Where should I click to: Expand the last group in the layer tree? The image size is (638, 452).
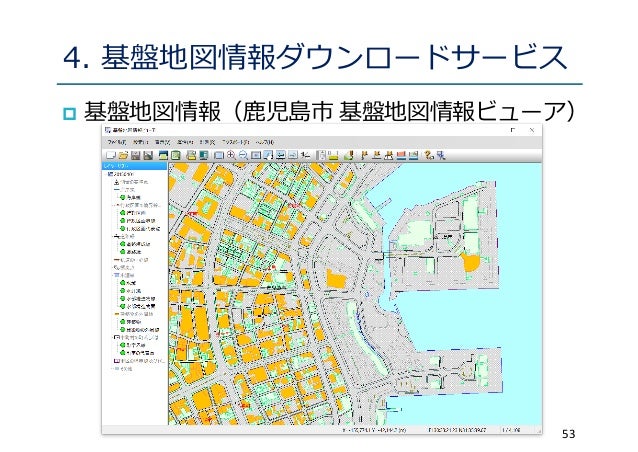coord(113,368)
